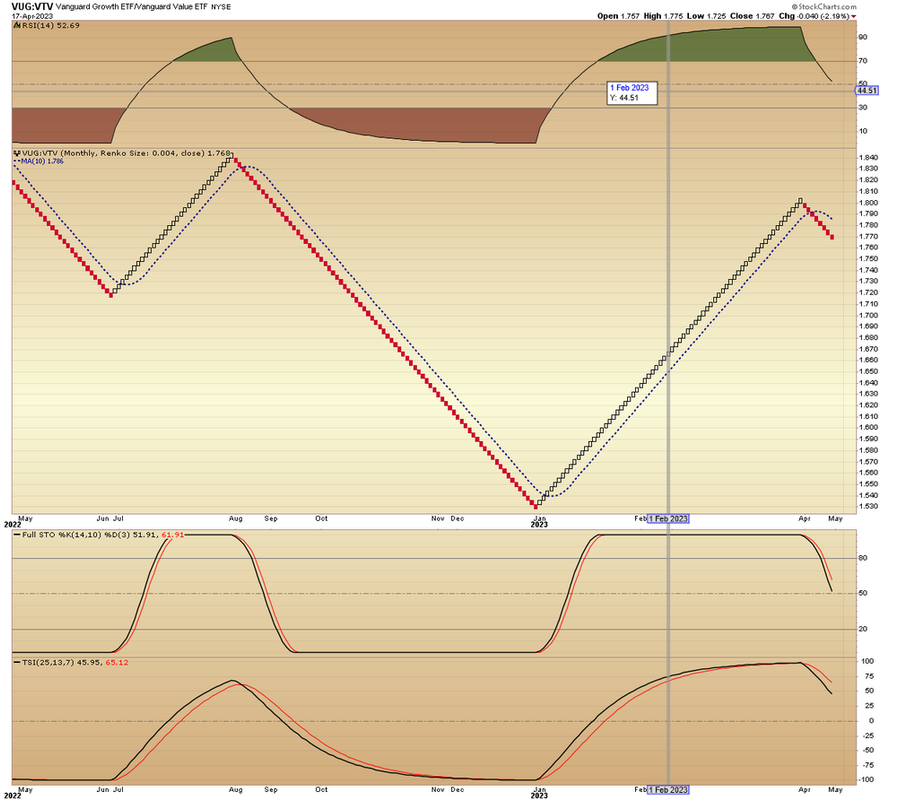
Task: Click the Renko legend icon beside VUG:VTV (Monthly)
Action: tap(17, 154)
